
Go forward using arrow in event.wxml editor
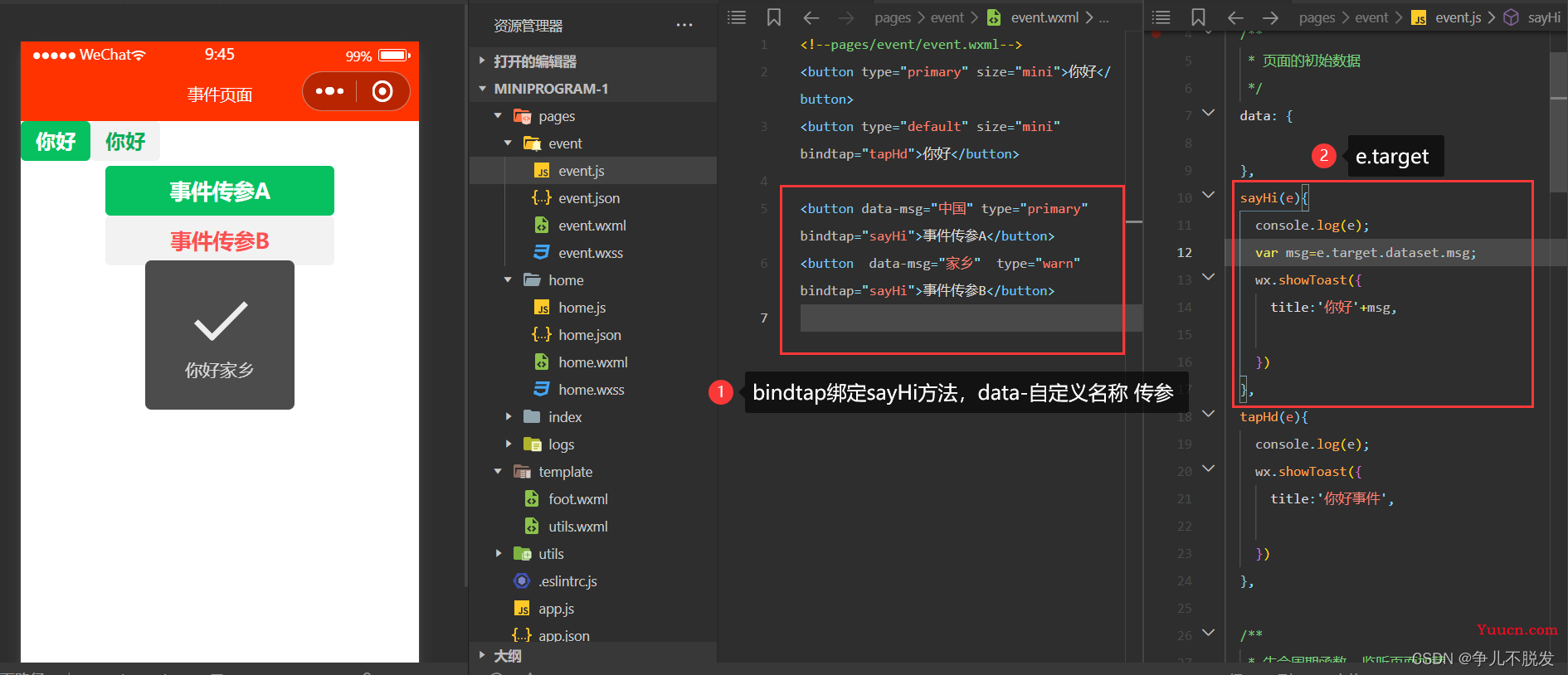click(846, 17)
